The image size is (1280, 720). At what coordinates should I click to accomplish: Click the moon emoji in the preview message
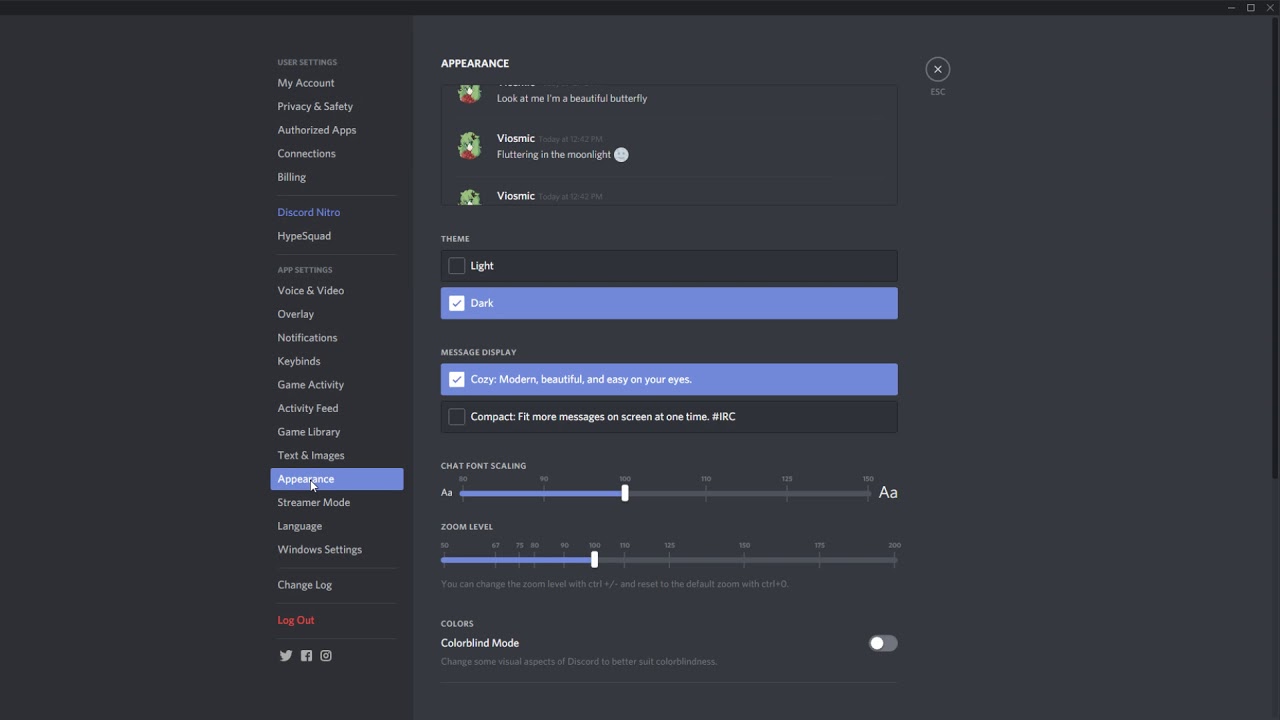(x=621, y=155)
